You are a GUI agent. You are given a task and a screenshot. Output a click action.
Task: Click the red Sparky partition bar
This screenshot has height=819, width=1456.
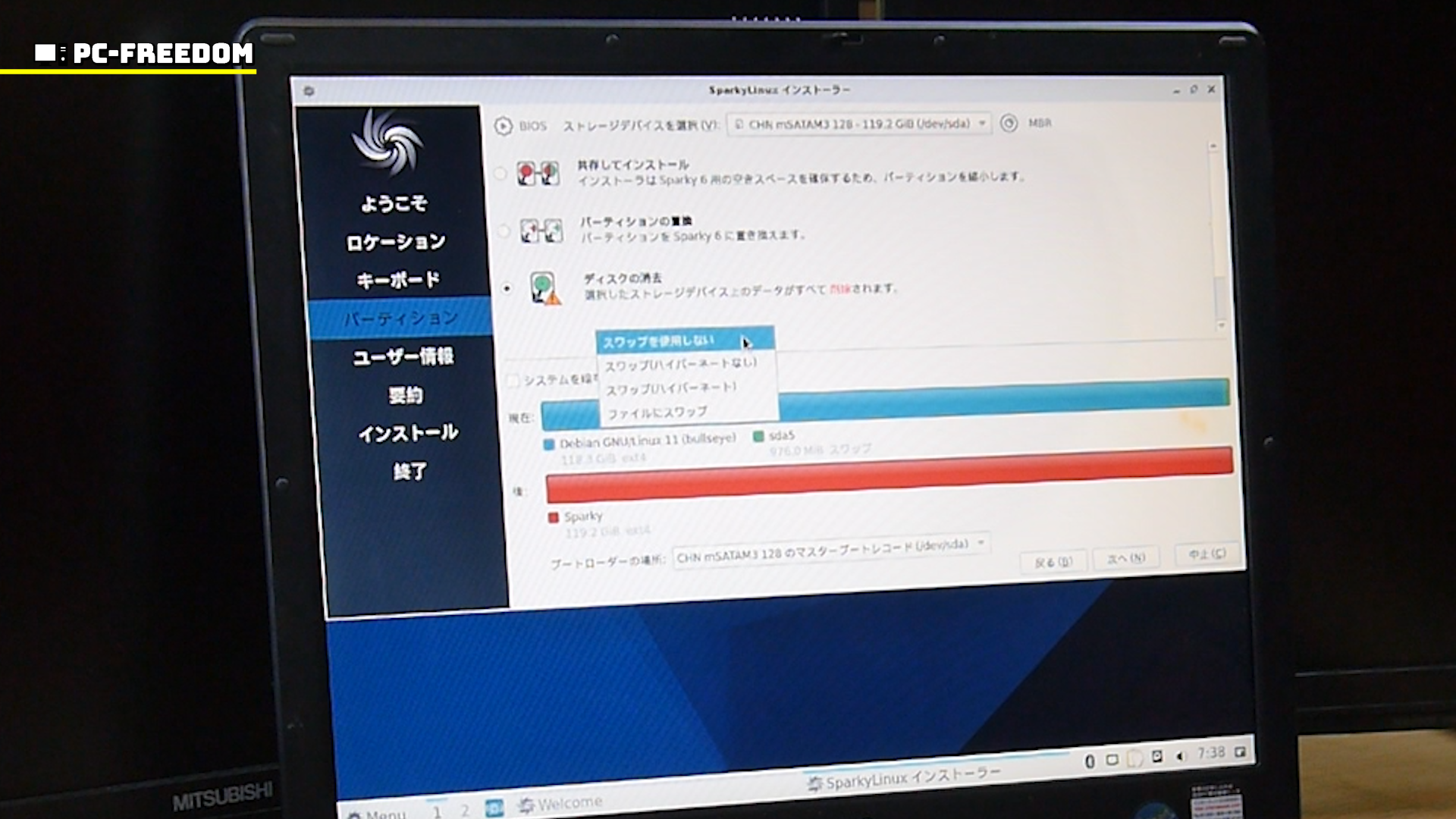pos(888,474)
